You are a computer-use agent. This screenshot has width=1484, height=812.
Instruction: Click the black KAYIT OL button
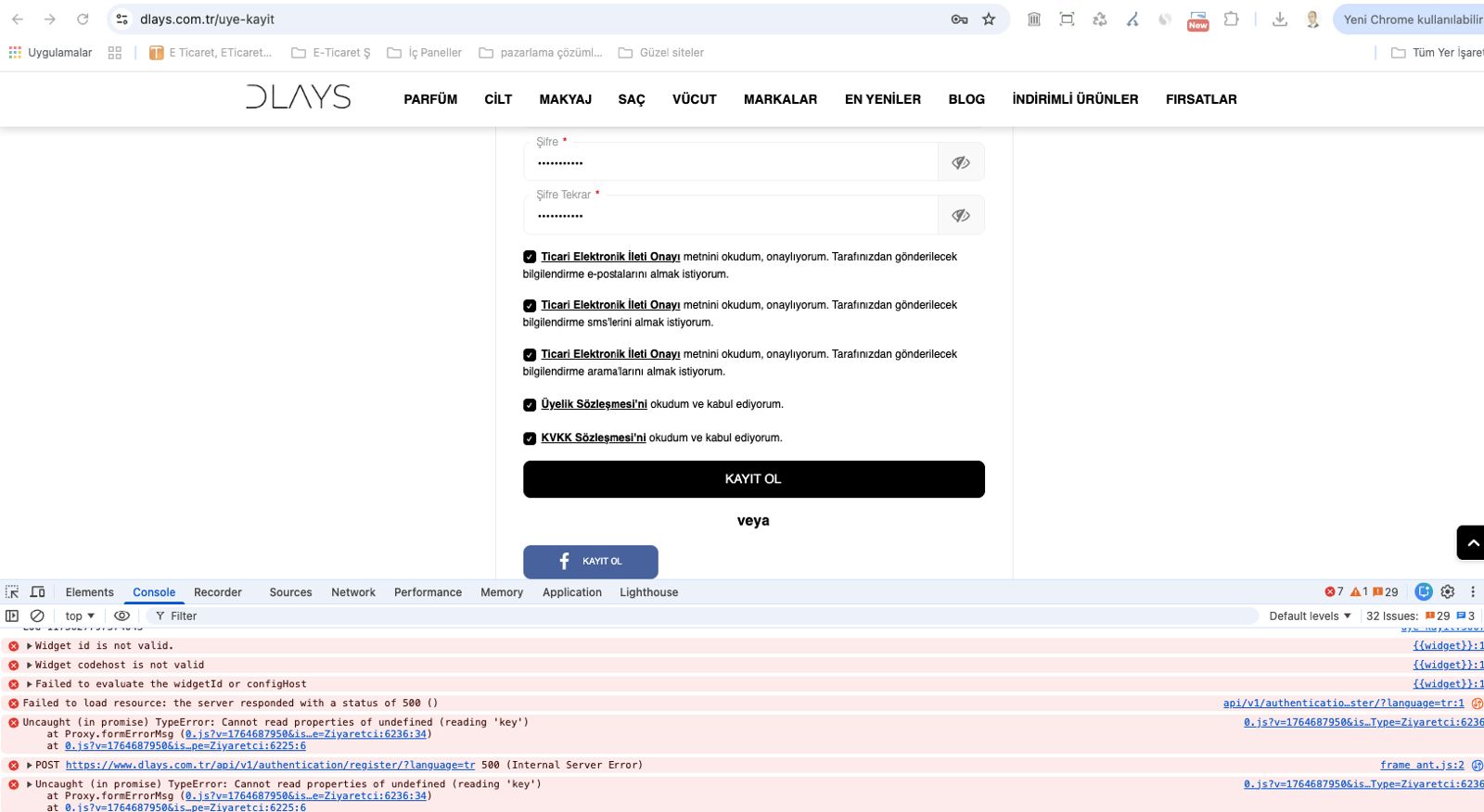coord(753,479)
